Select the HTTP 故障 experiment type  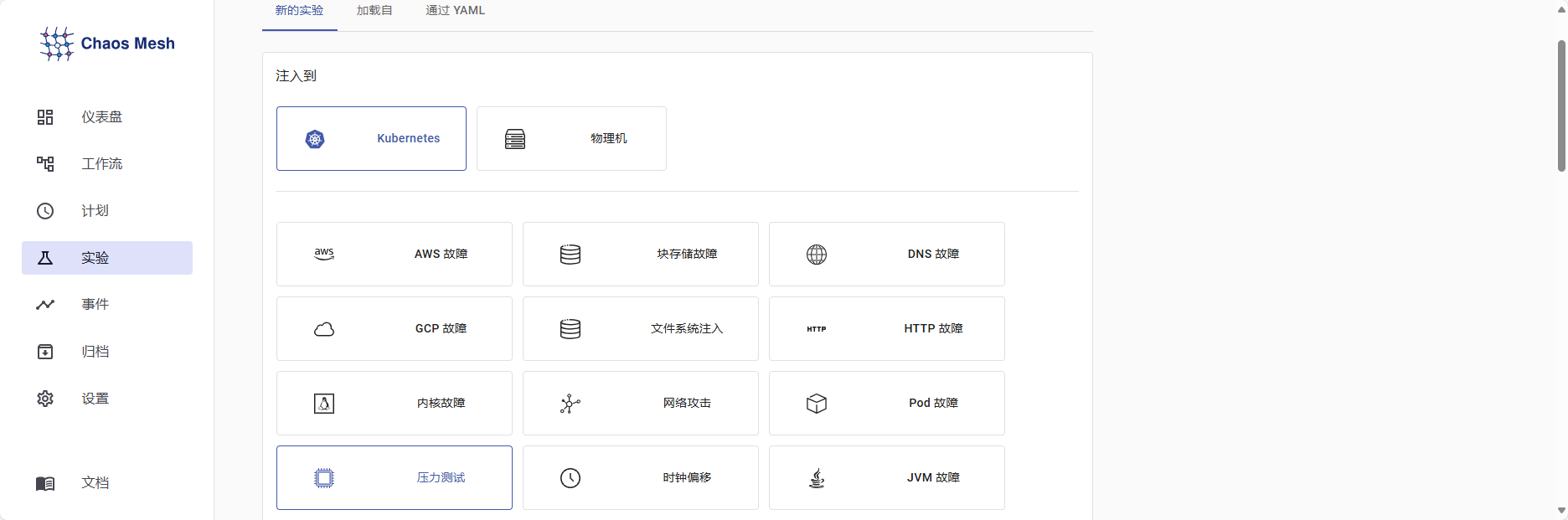point(887,329)
